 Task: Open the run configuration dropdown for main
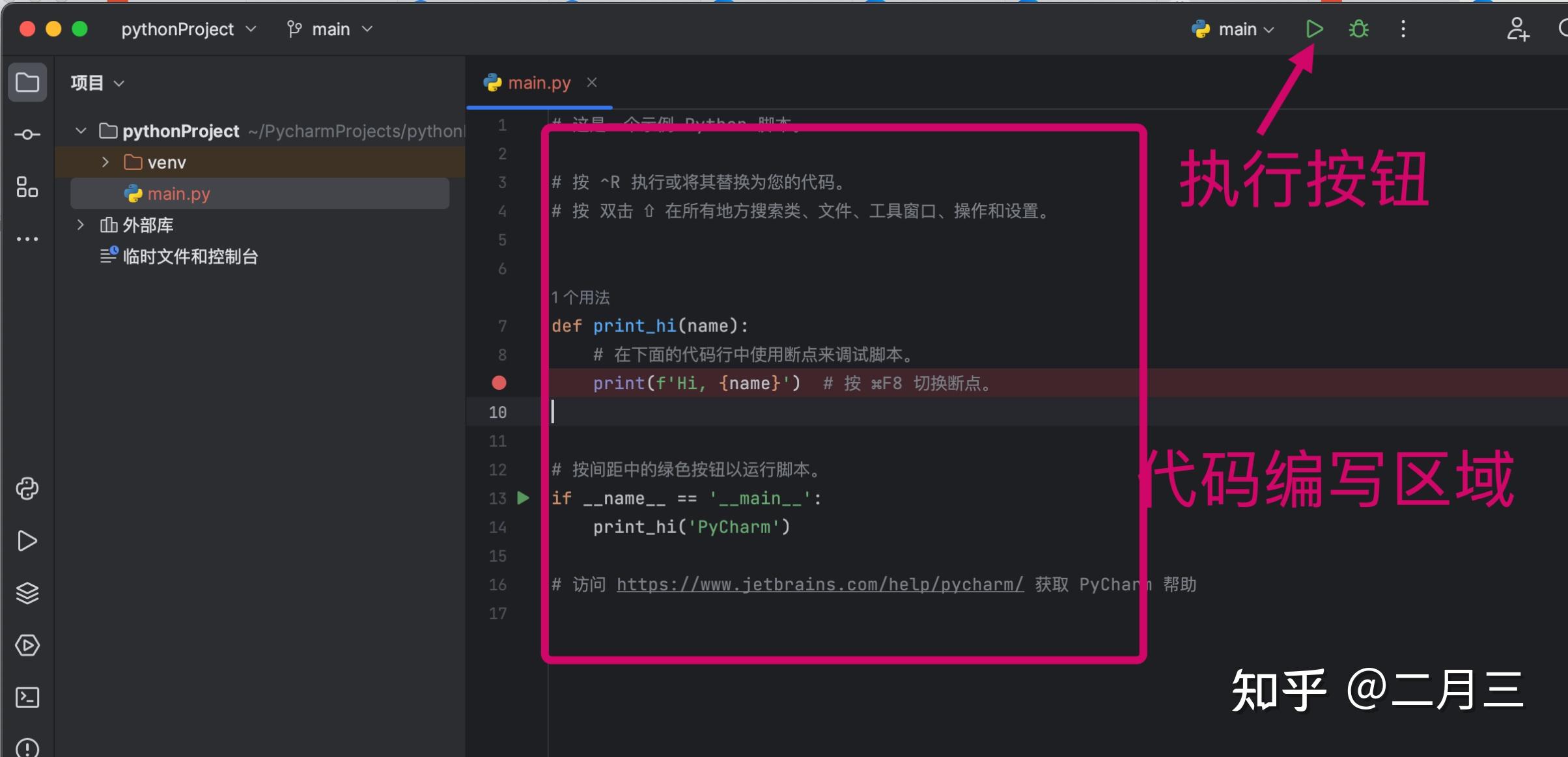point(1232,29)
